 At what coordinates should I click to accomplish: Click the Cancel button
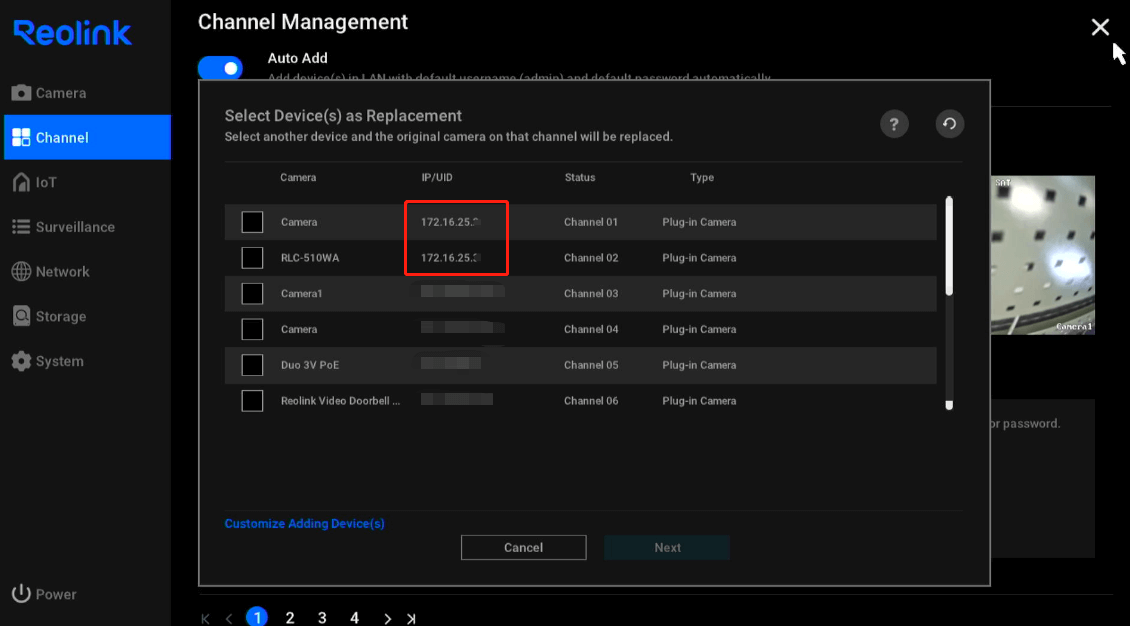523,547
